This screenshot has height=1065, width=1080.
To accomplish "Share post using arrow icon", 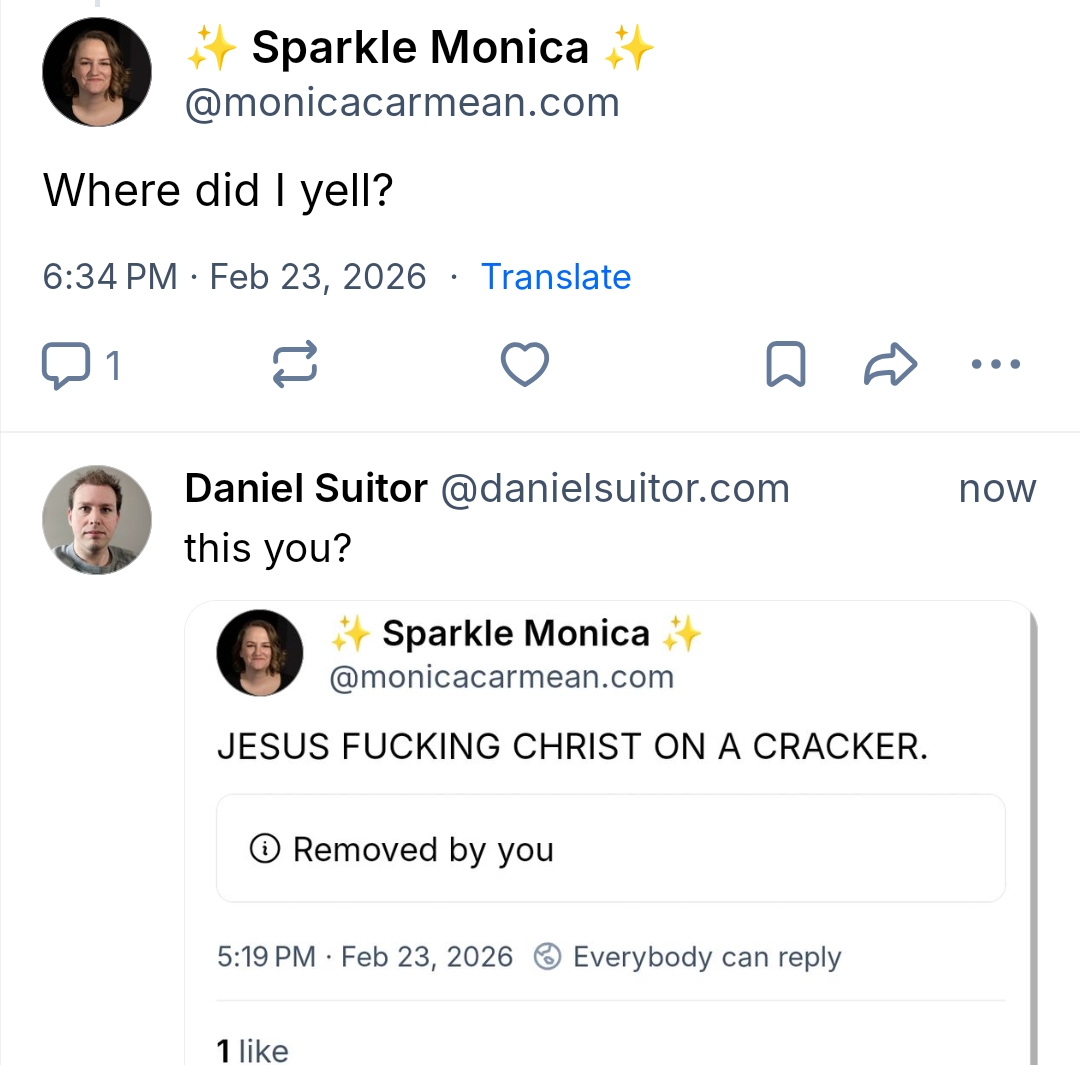I will [x=889, y=364].
